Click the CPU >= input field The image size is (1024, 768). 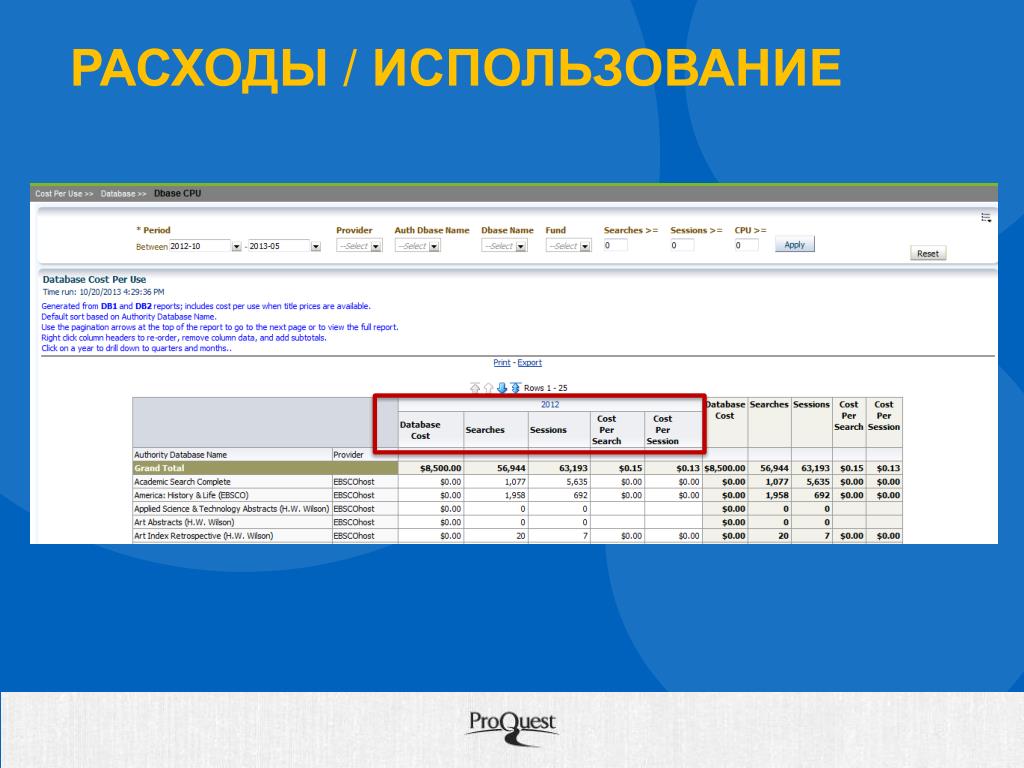click(x=747, y=246)
